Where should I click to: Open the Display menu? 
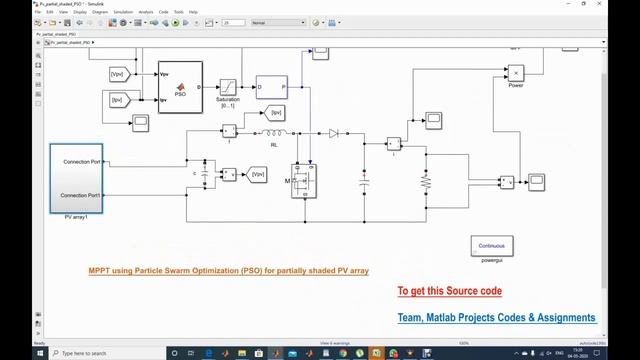[80, 12]
